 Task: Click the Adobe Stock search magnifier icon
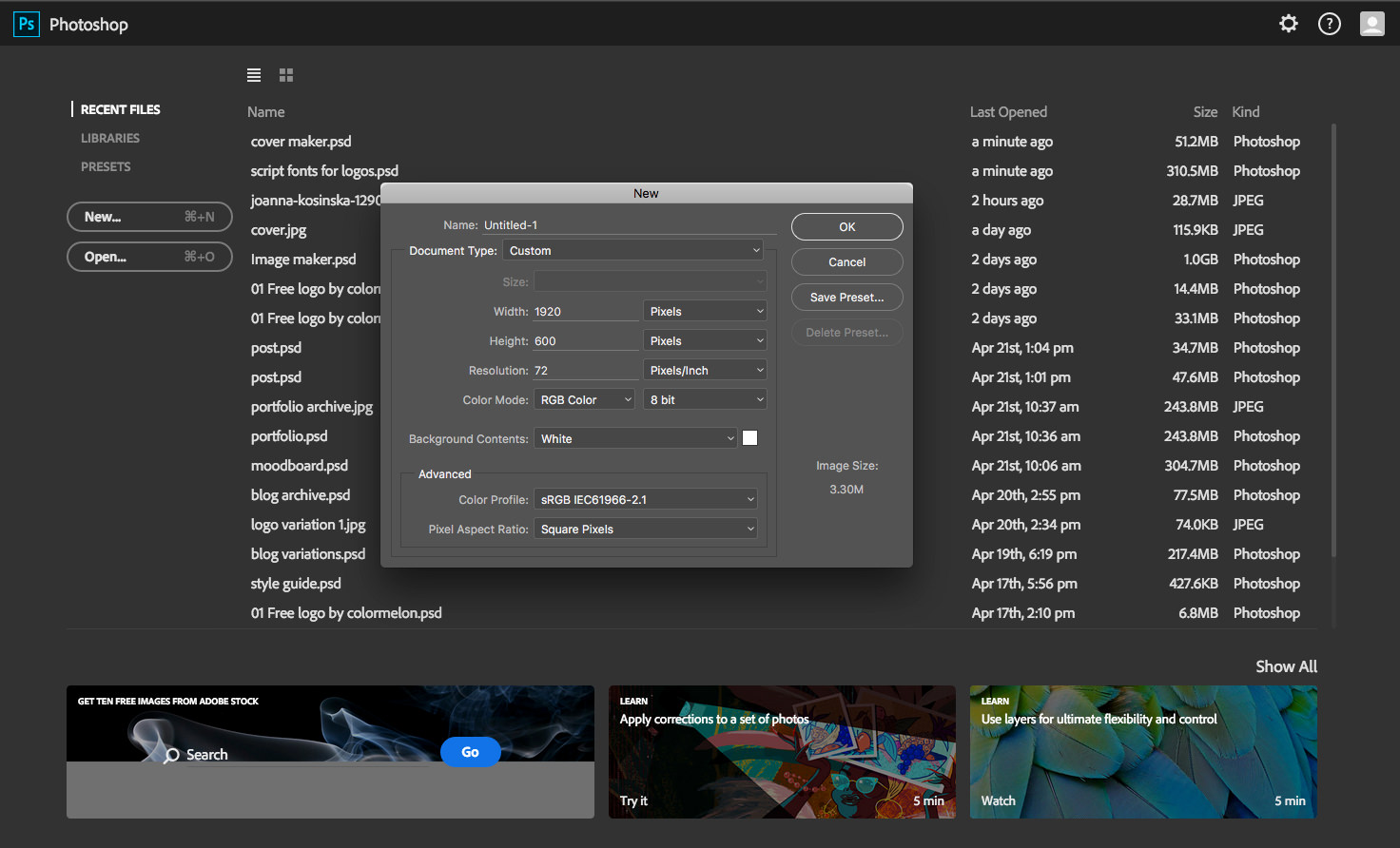click(x=172, y=756)
